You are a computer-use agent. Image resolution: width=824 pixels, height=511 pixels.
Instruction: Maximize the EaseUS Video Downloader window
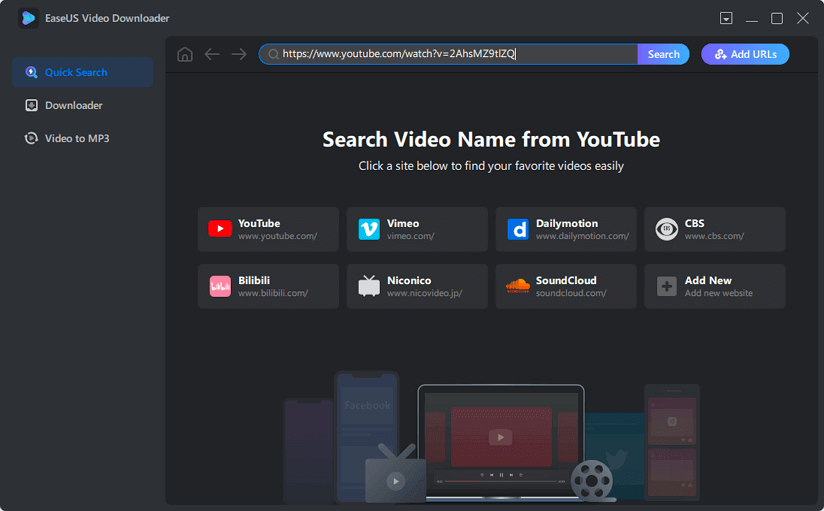[777, 18]
